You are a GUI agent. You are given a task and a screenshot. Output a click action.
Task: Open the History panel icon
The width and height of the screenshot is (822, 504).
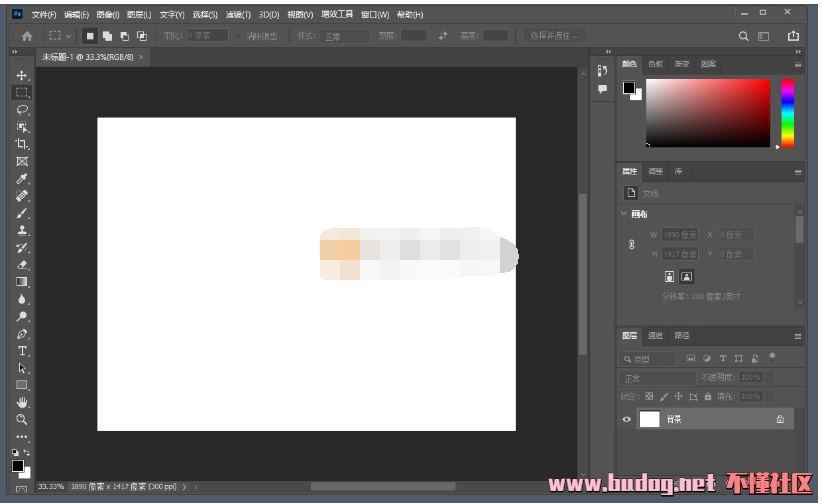(602, 71)
